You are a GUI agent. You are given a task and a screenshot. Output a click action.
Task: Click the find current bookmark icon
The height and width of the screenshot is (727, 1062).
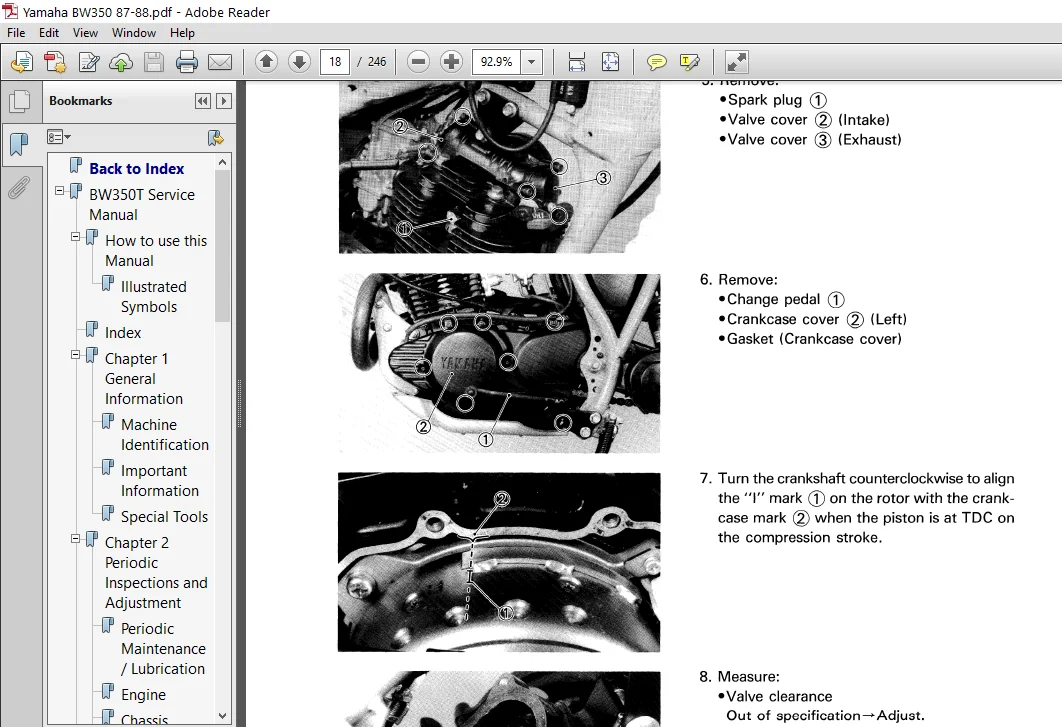pos(215,138)
